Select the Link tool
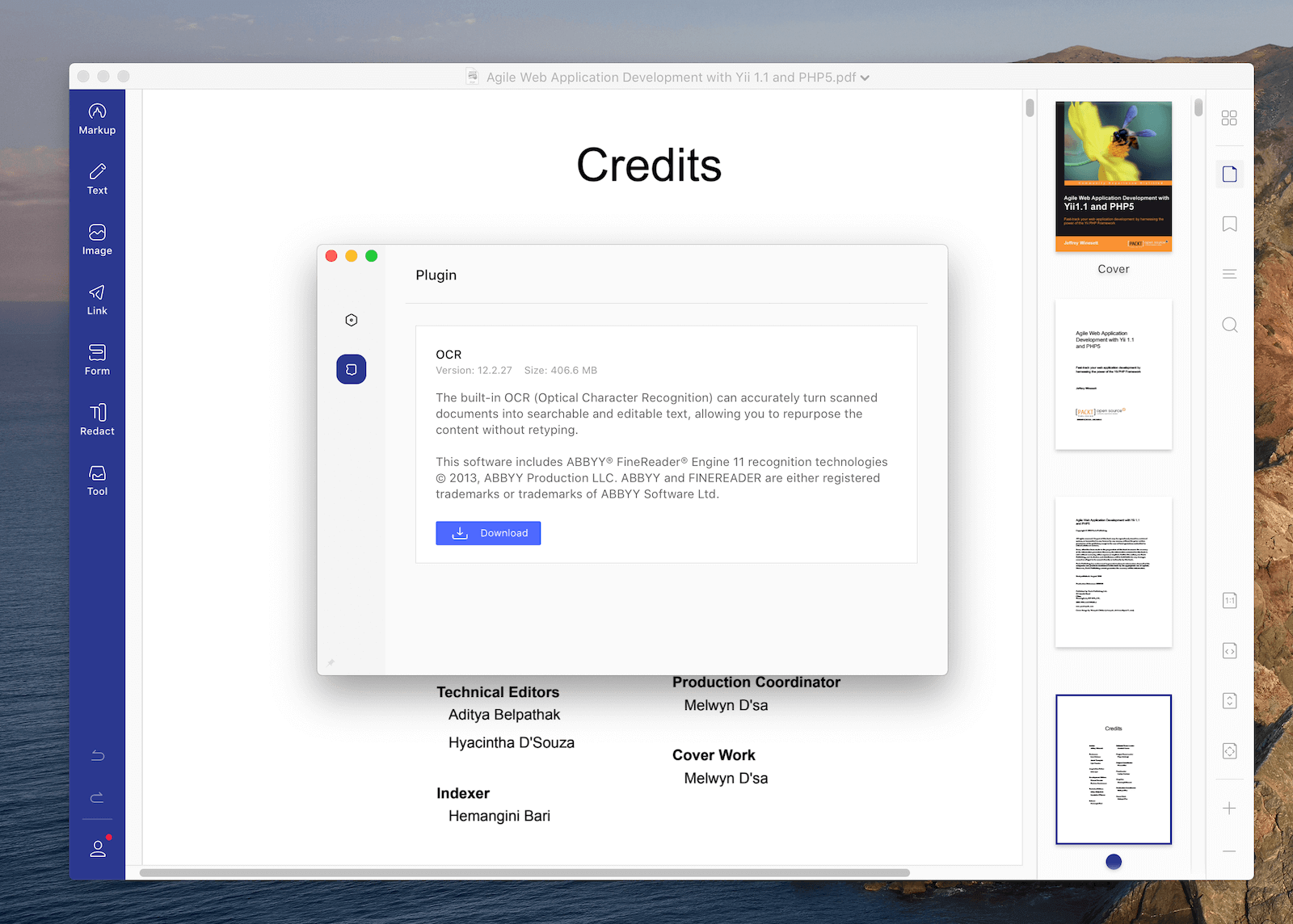Image resolution: width=1293 pixels, height=924 pixels. pos(97,300)
